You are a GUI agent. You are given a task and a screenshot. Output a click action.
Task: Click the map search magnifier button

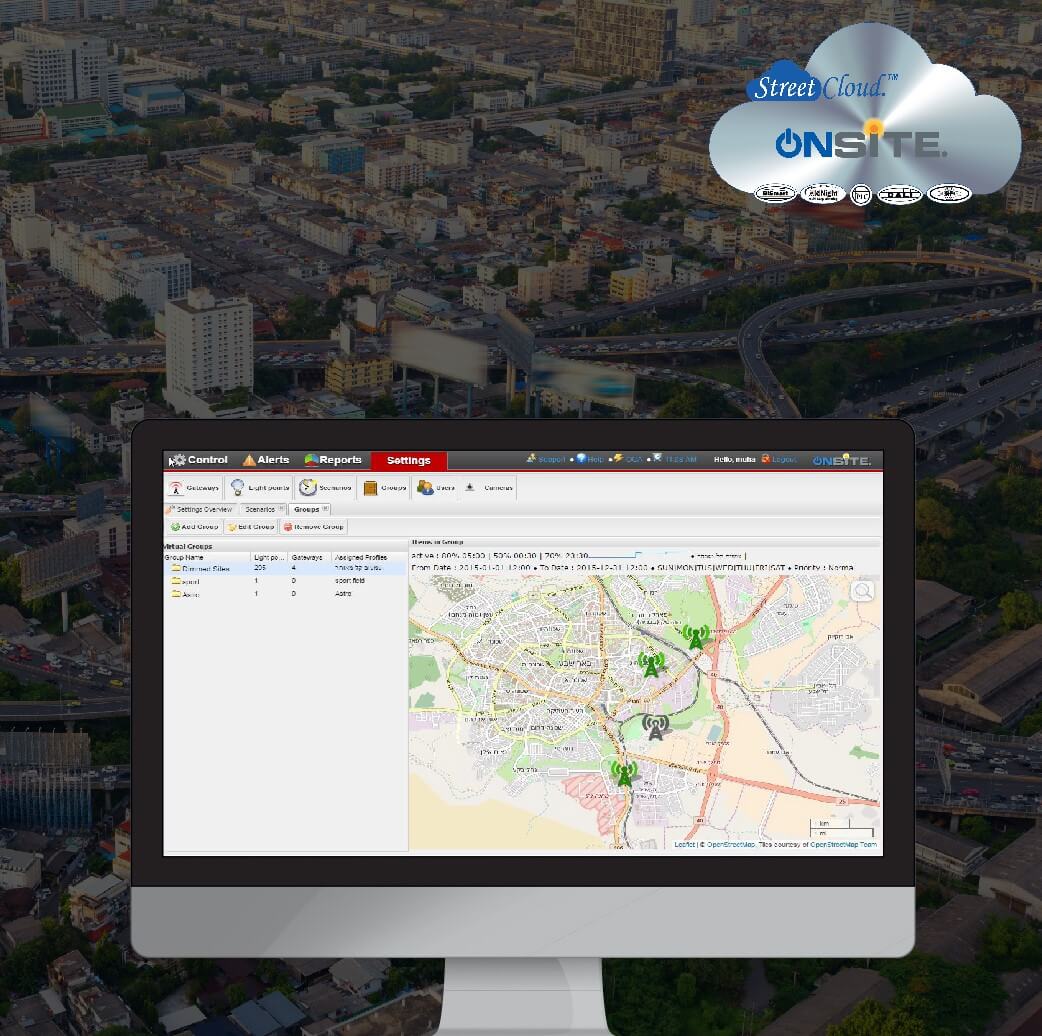[863, 591]
